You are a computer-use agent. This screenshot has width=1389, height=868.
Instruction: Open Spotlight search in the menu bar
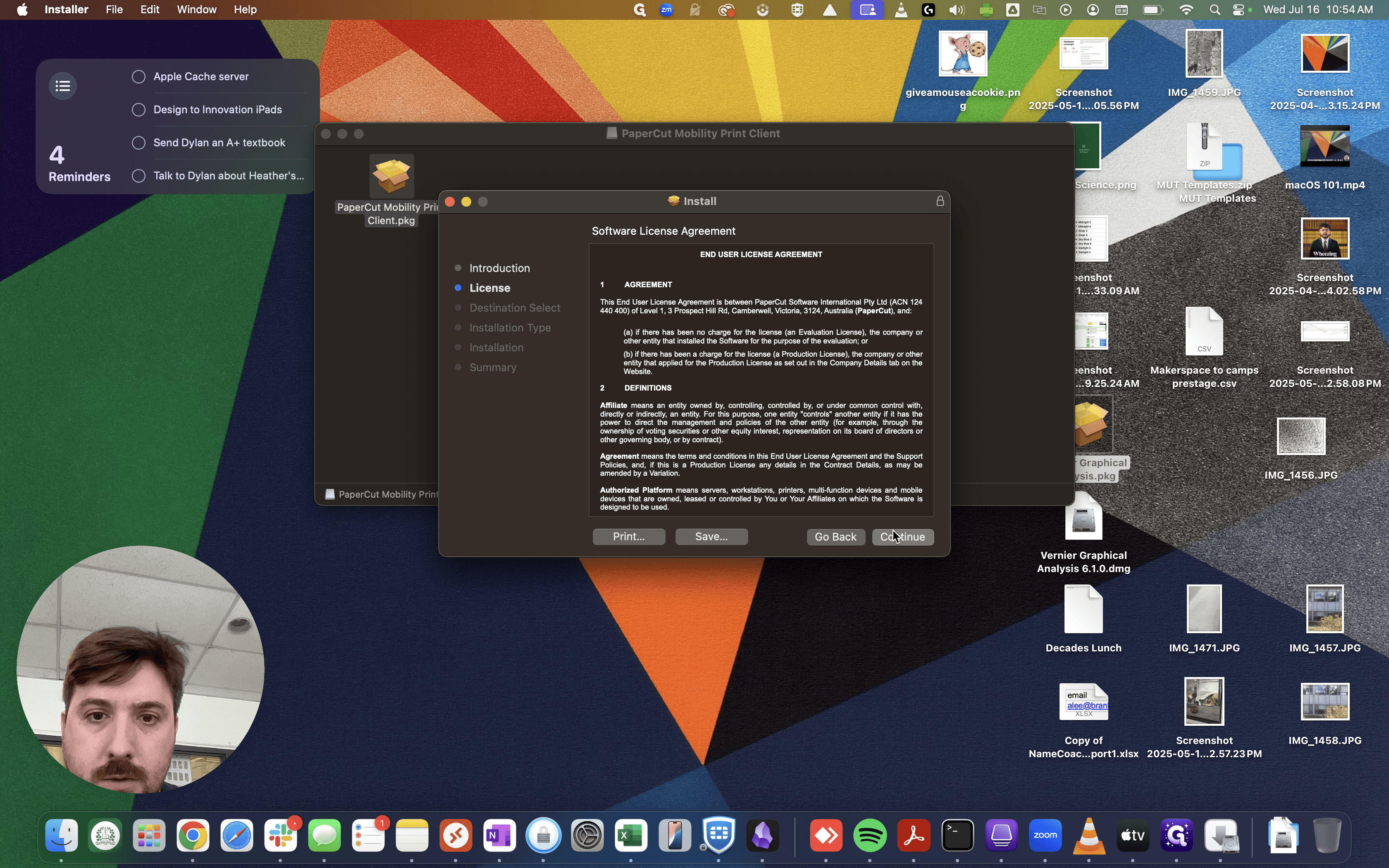pyautogui.click(x=1215, y=10)
